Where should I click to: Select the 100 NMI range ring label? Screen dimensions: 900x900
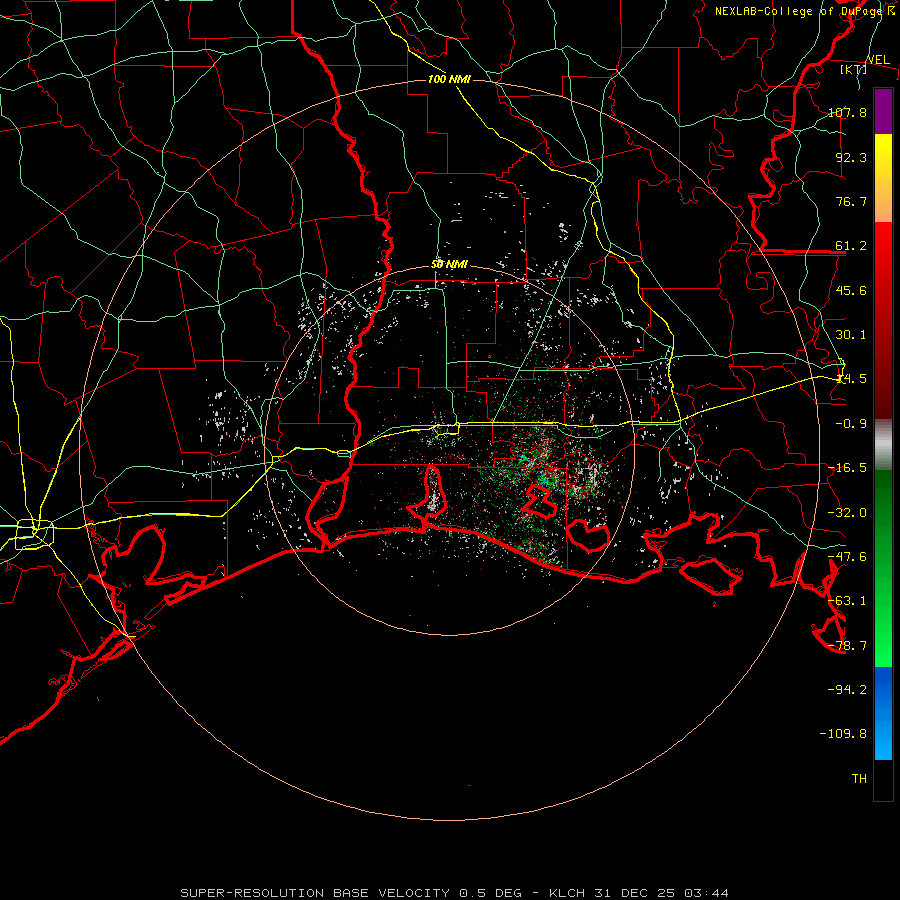(x=449, y=79)
